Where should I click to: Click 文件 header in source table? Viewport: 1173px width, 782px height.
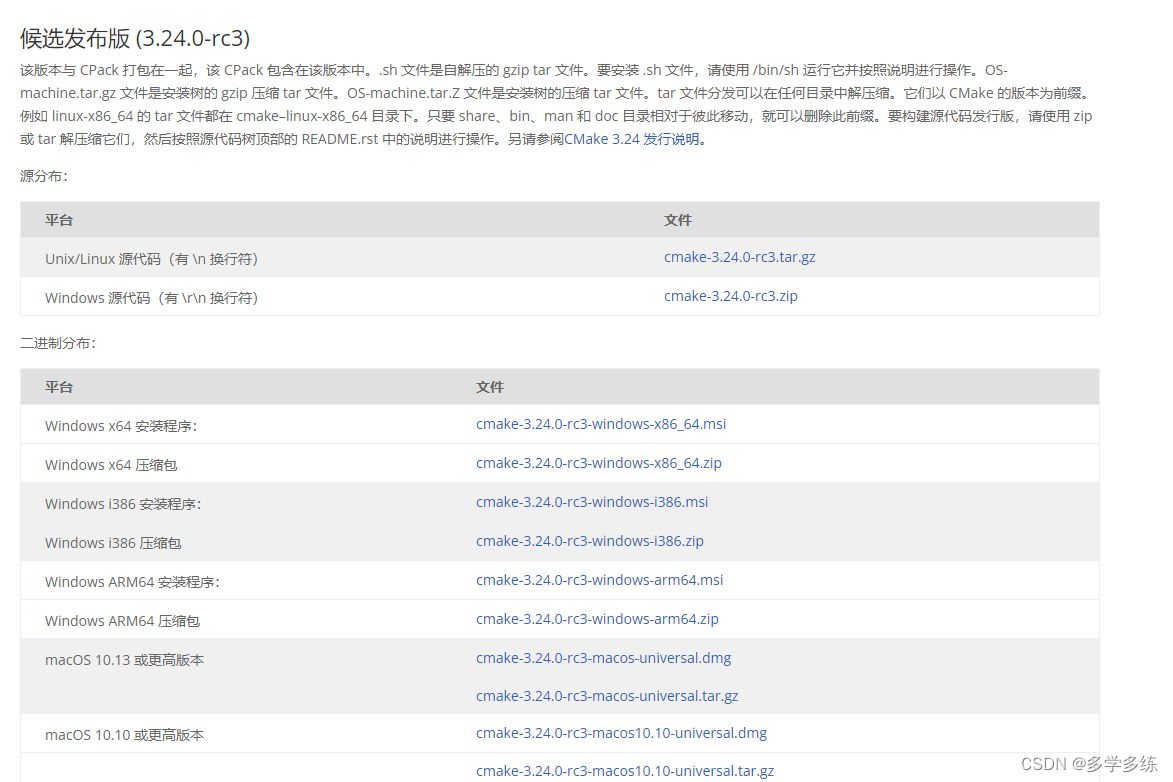(x=678, y=220)
